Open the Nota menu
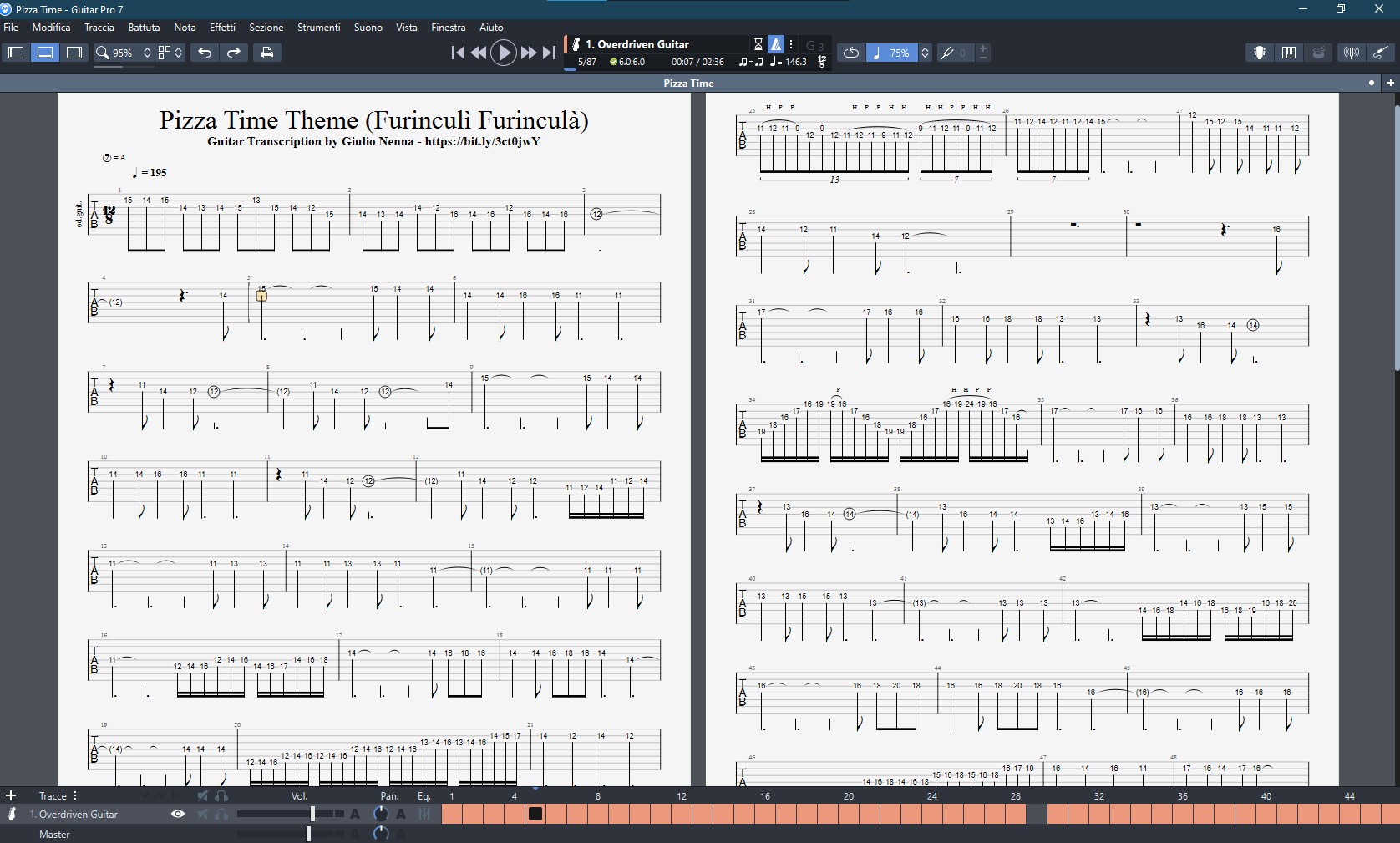 click(x=185, y=28)
